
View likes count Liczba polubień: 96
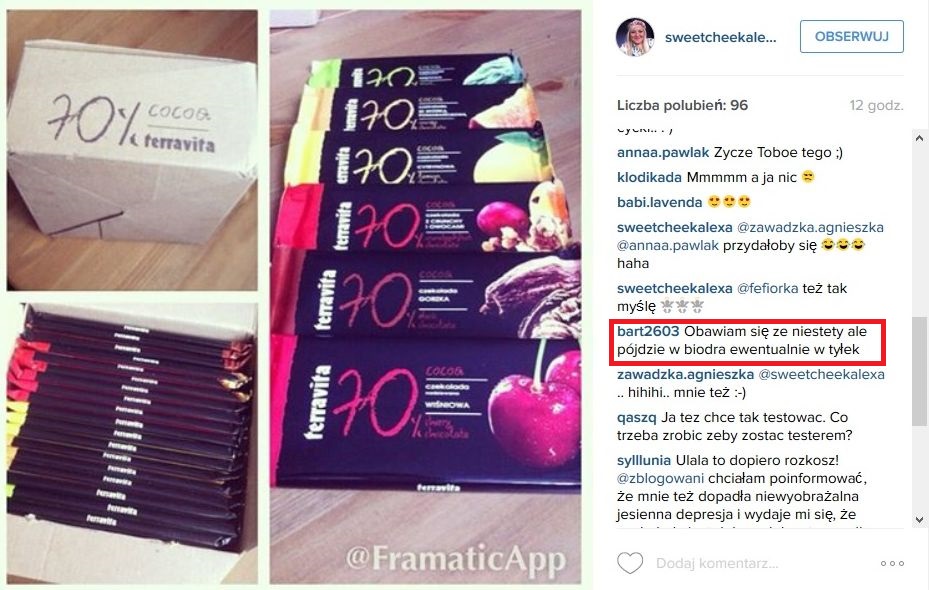[682, 105]
